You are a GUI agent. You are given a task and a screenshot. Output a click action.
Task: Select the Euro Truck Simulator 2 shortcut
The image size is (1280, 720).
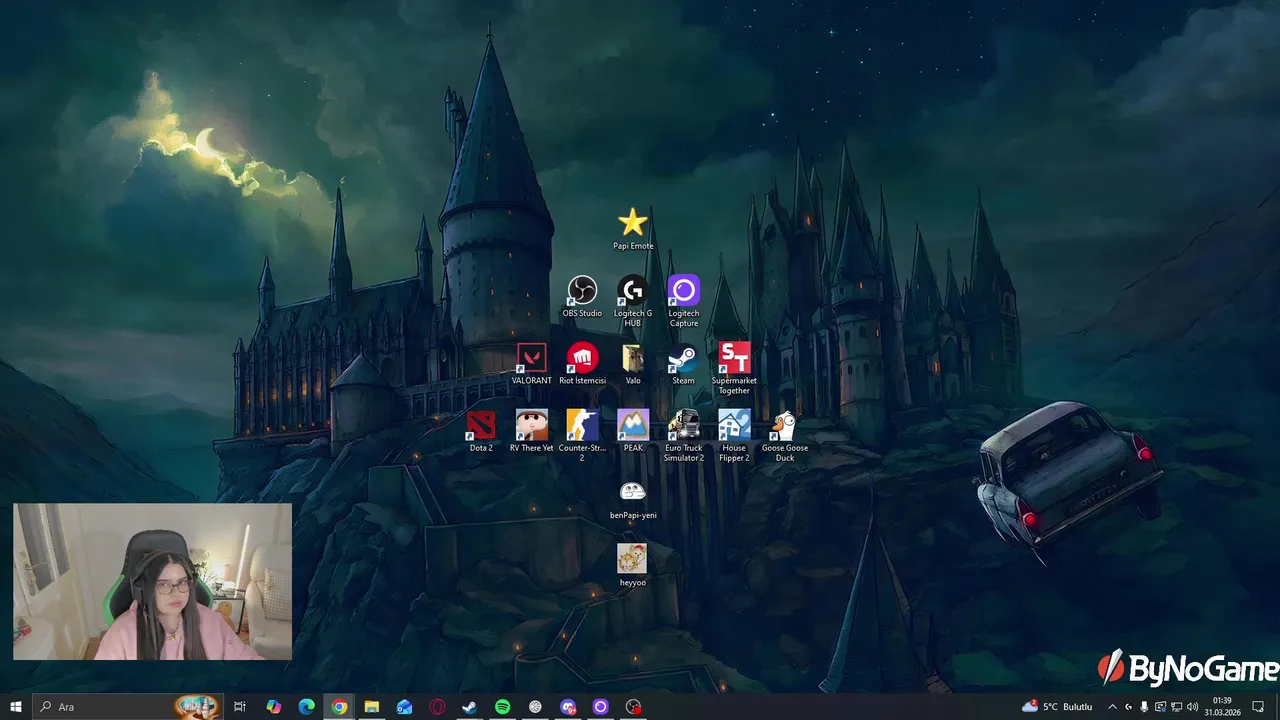(x=684, y=435)
